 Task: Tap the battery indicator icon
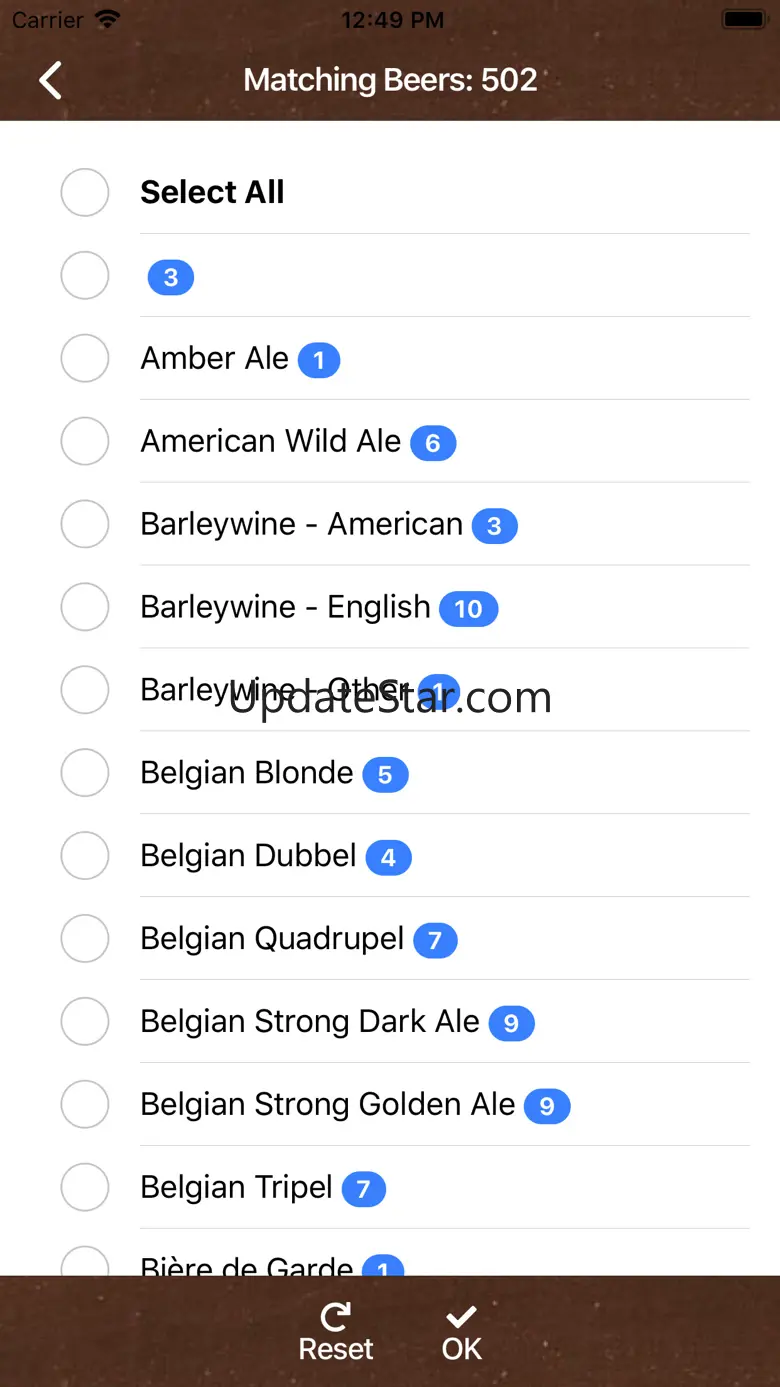(x=744, y=19)
